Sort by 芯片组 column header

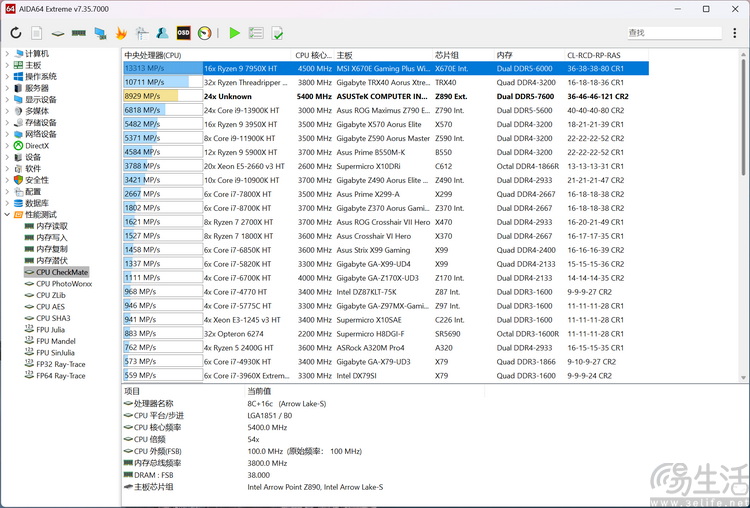coord(463,55)
